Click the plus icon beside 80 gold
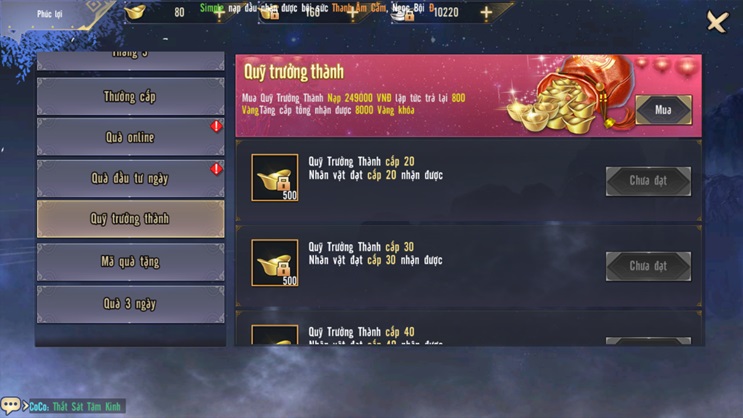The height and width of the screenshot is (418, 743). (x=219, y=13)
